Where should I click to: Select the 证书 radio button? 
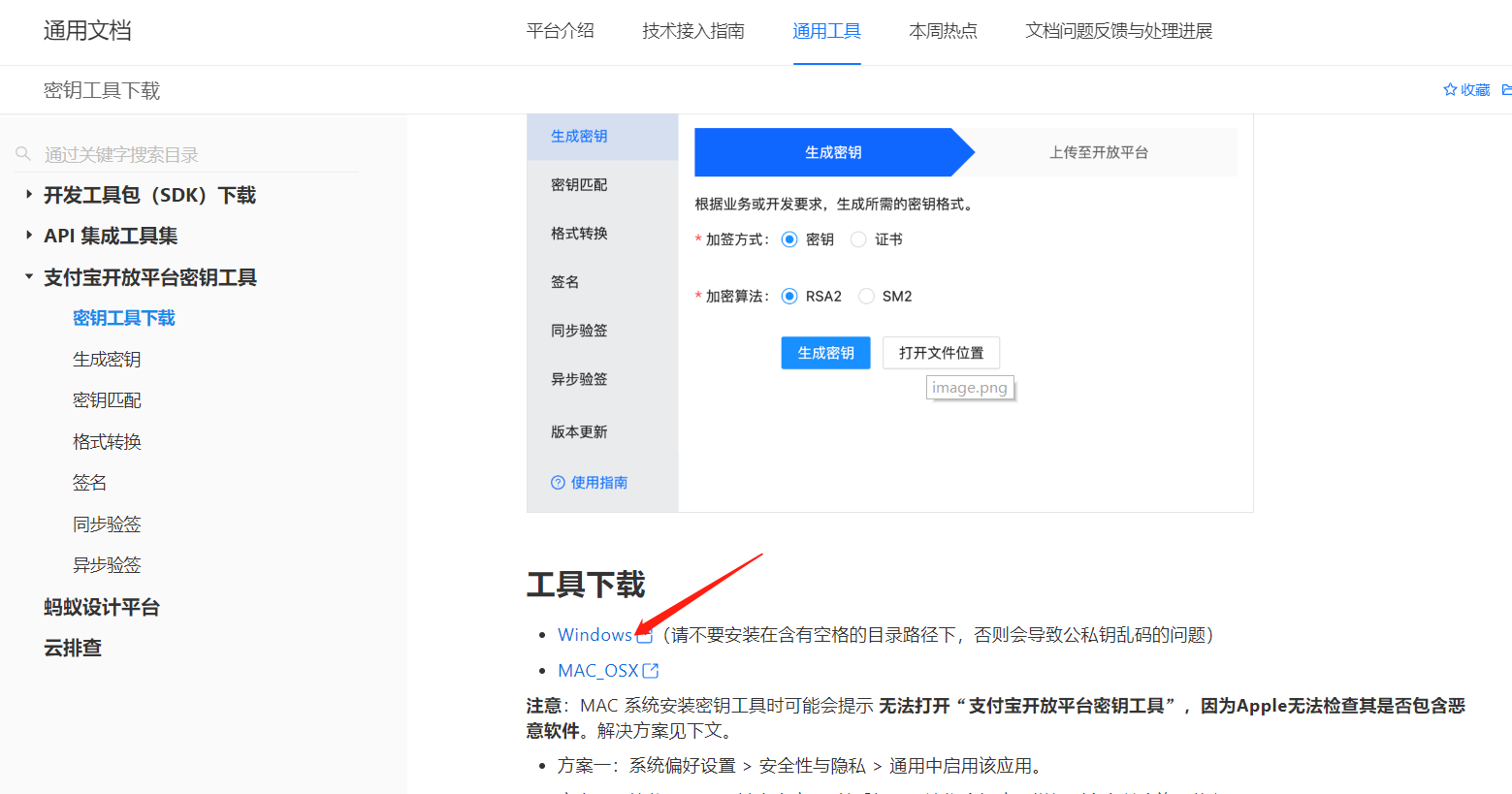pyautogui.click(x=858, y=239)
